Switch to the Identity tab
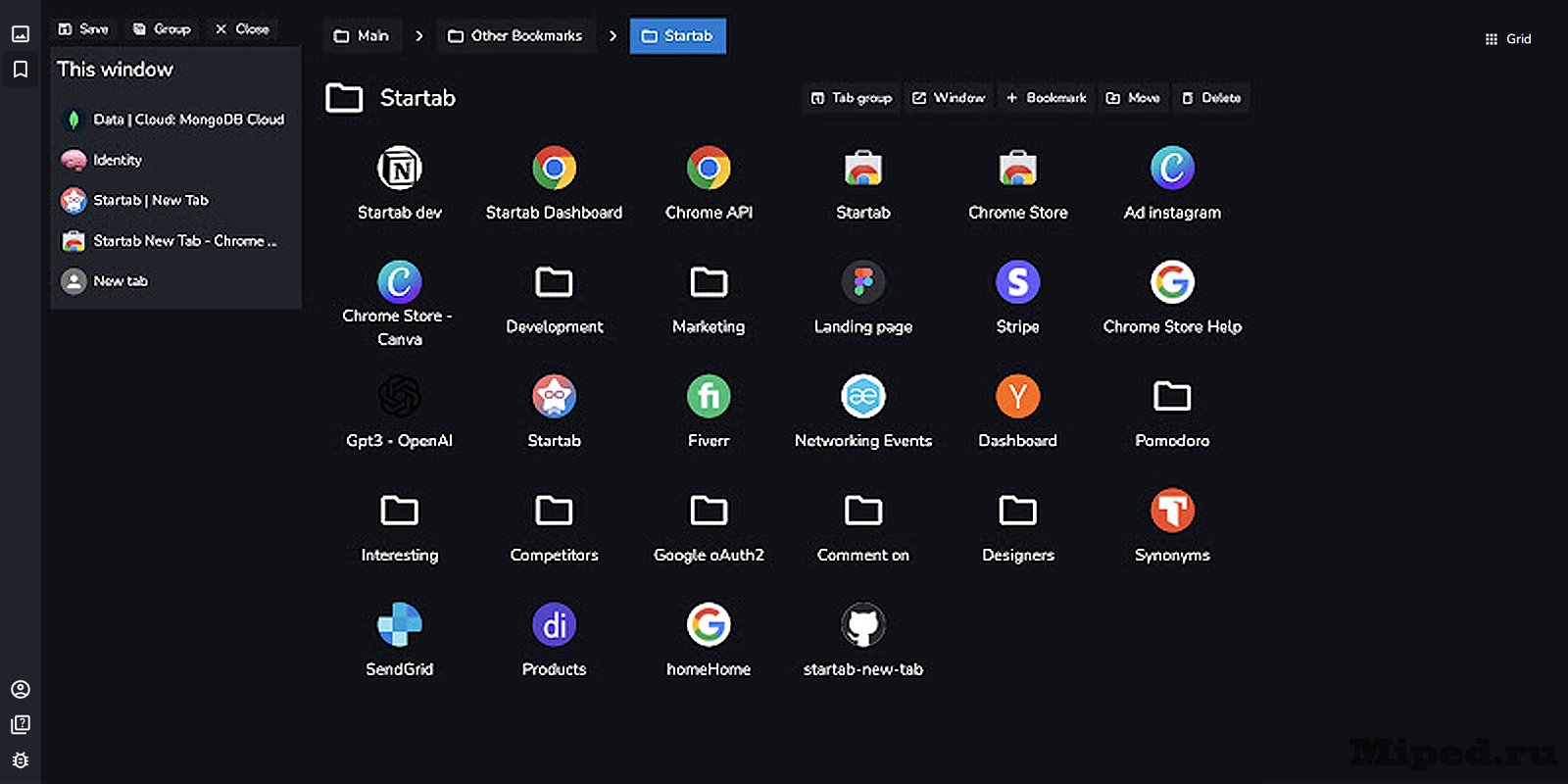This screenshot has height=784, width=1568. click(x=174, y=160)
